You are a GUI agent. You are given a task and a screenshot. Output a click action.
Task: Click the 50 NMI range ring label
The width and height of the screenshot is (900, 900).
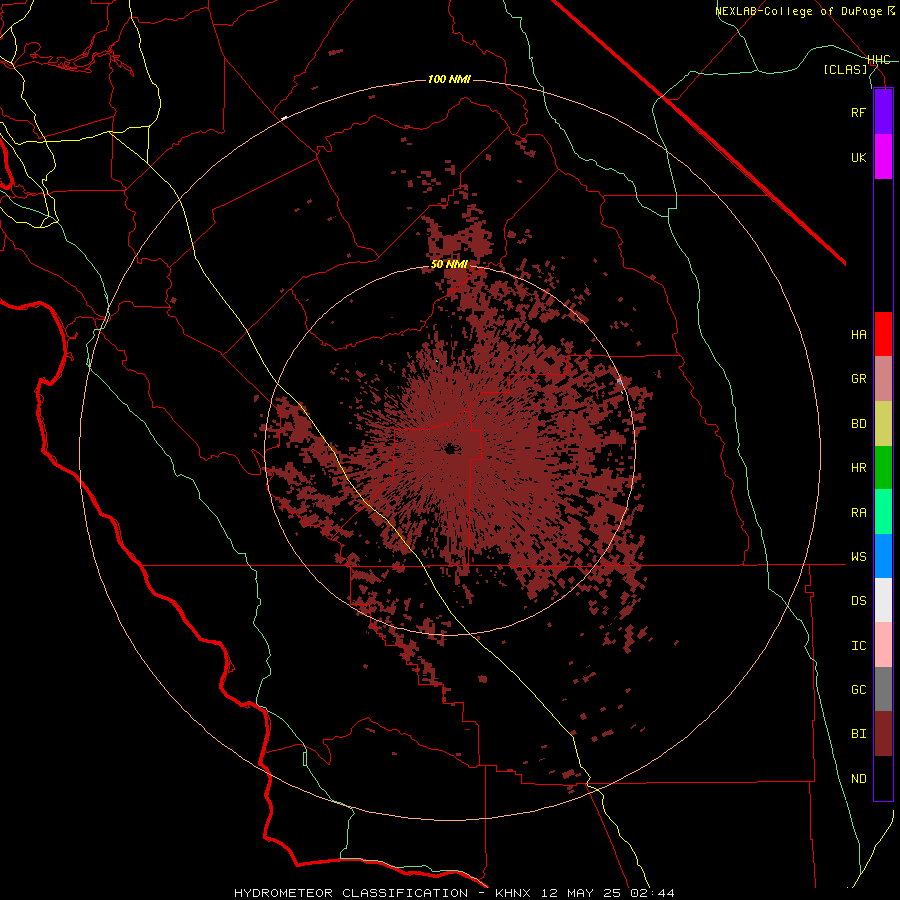[449, 265]
